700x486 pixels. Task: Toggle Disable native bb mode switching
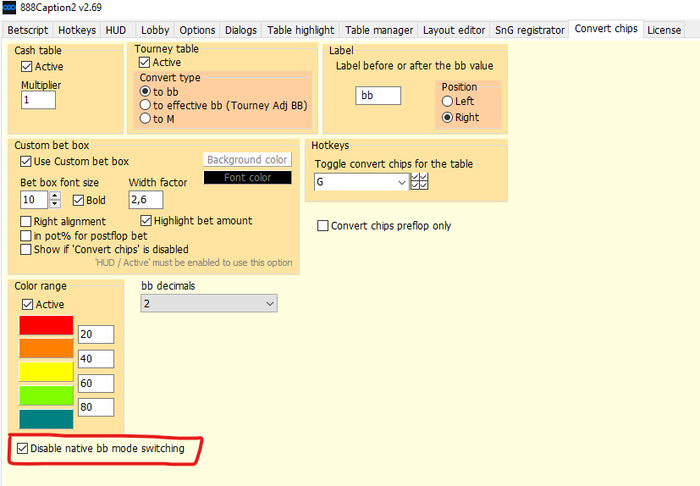(x=22, y=448)
